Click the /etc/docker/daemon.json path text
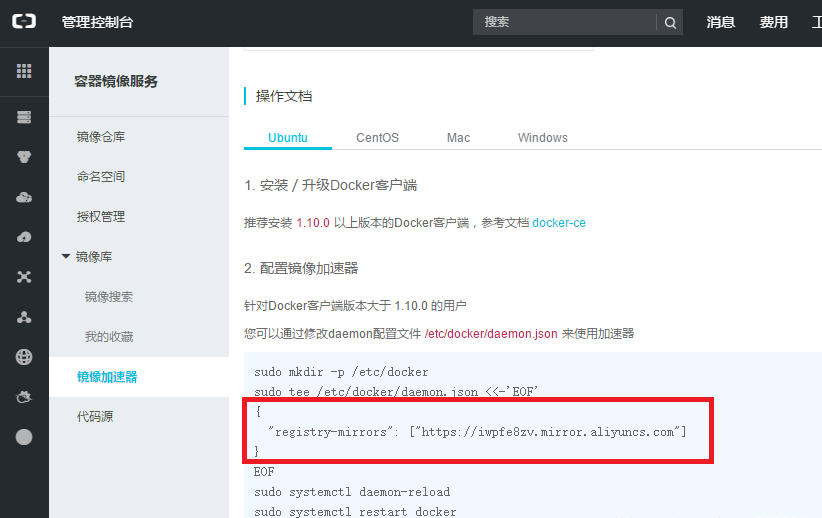Image resolution: width=822 pixels, height=518 pixels. pyautogui.click(x=491, y=334)
